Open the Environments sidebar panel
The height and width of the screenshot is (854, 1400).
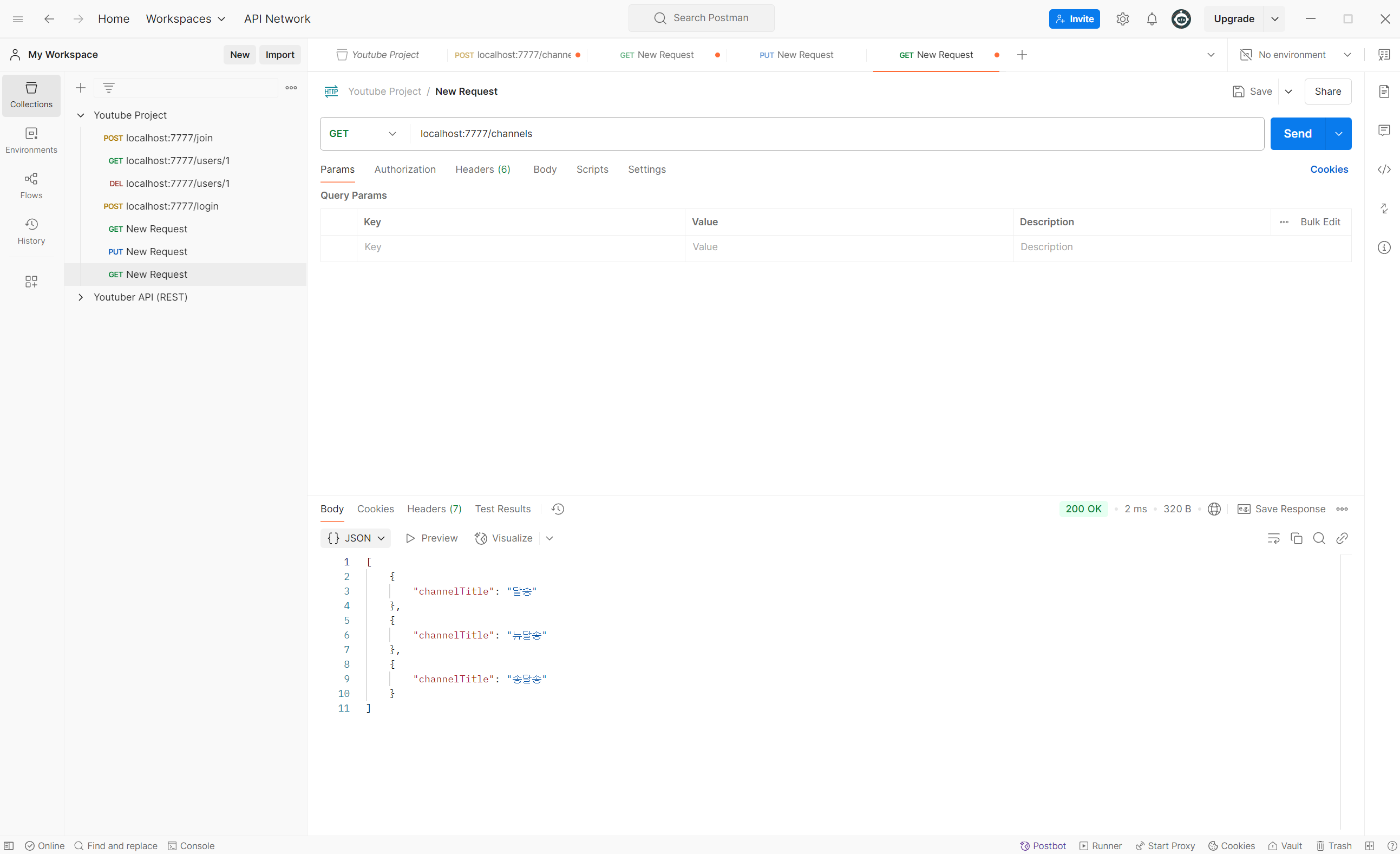click(x=31, y=141)
